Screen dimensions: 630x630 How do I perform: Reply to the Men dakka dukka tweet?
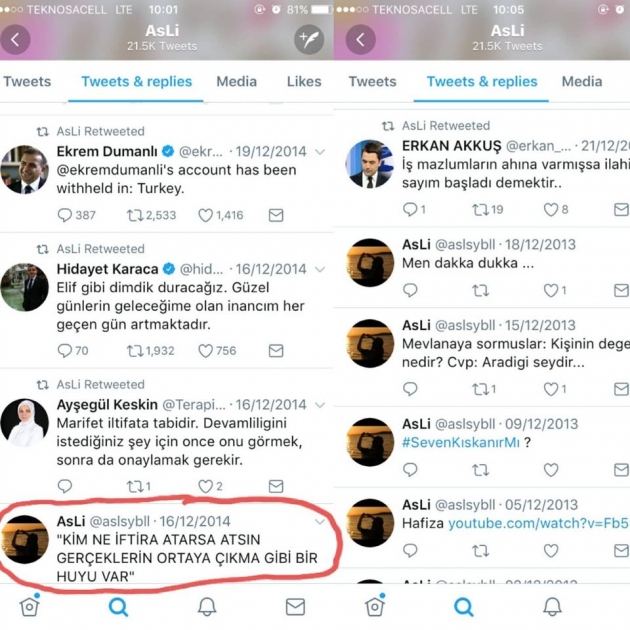coord(410,290)
